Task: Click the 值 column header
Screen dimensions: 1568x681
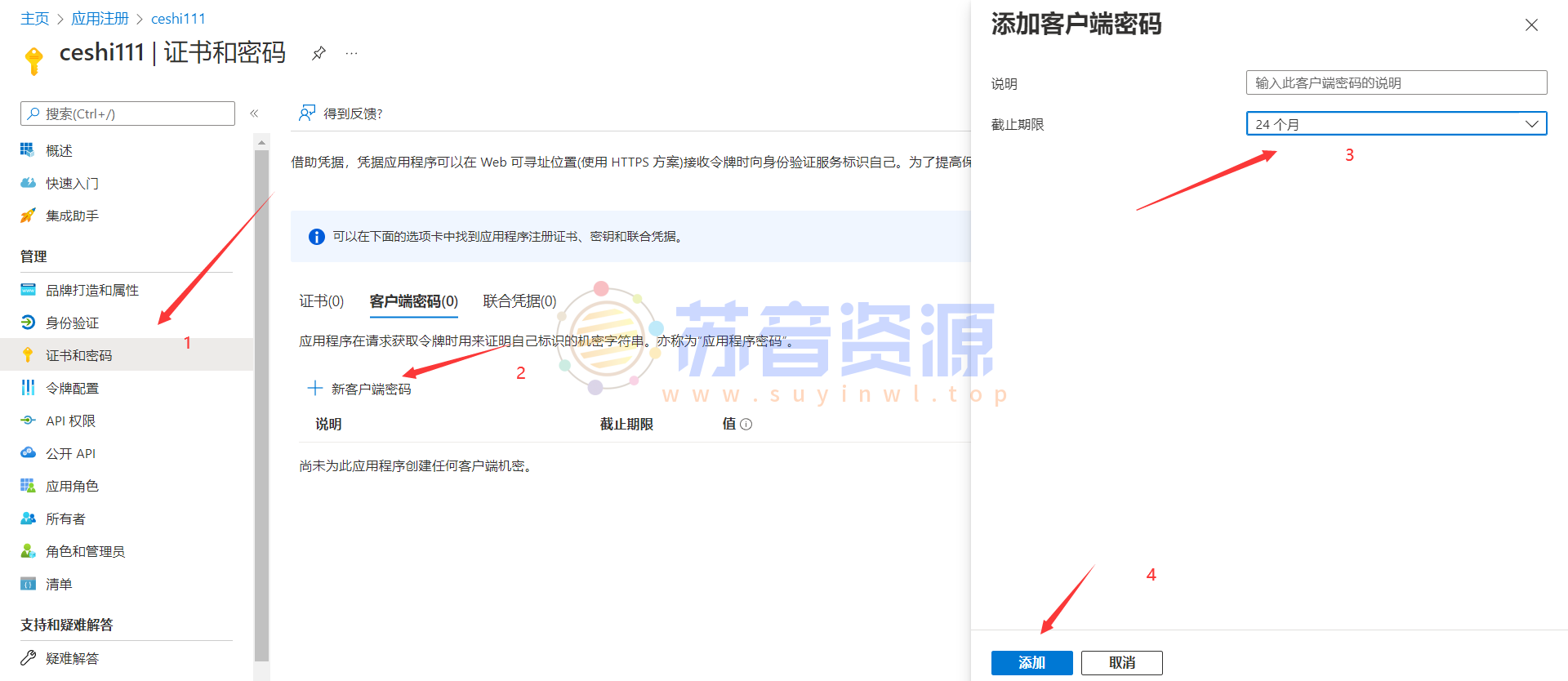Action: (728, 424)
